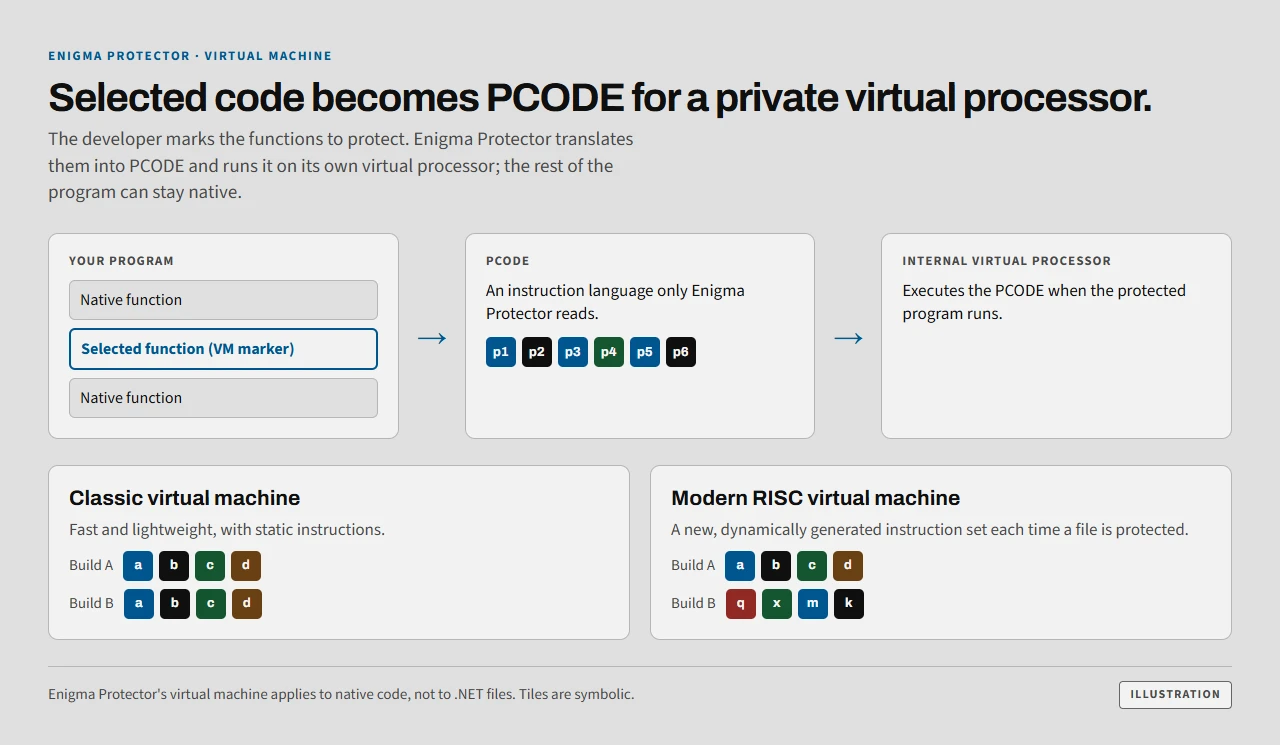Screen dimensions: 1280x745
Task: Click the "Modern RISC virtual machine" heading
Action: coord(816,498)
